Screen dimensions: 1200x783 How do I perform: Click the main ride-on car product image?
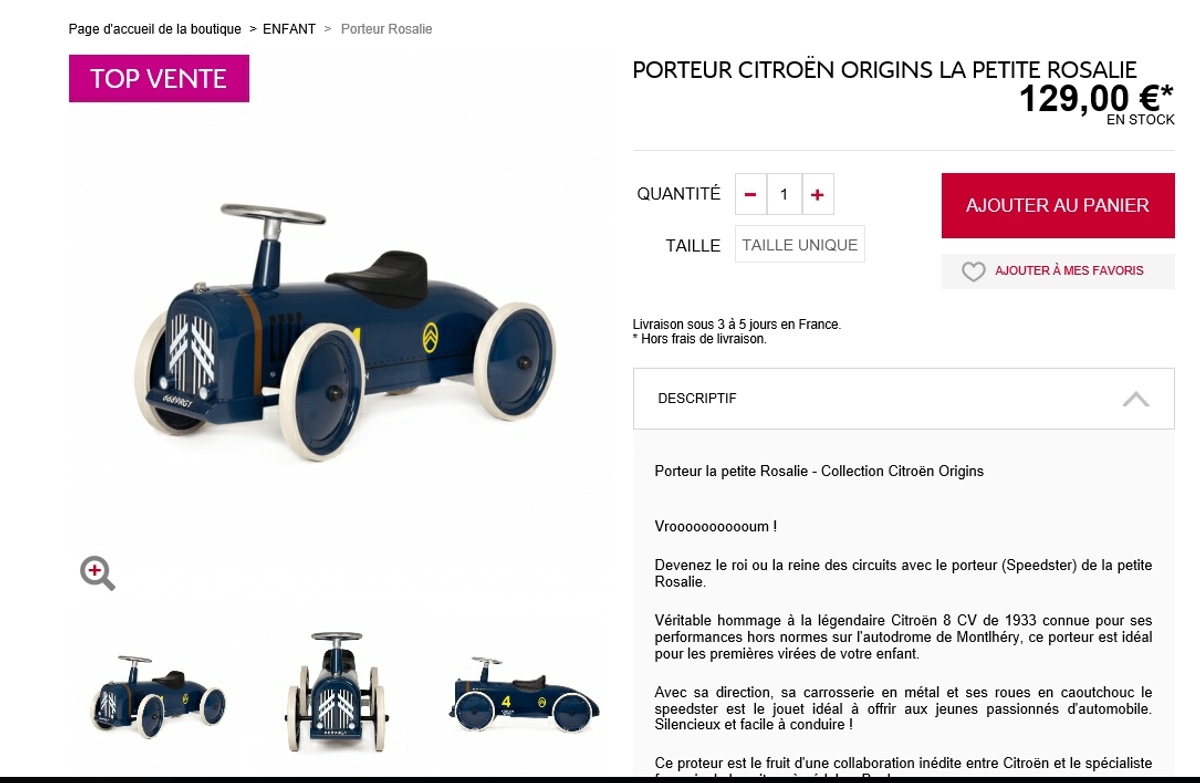point(340,320)
